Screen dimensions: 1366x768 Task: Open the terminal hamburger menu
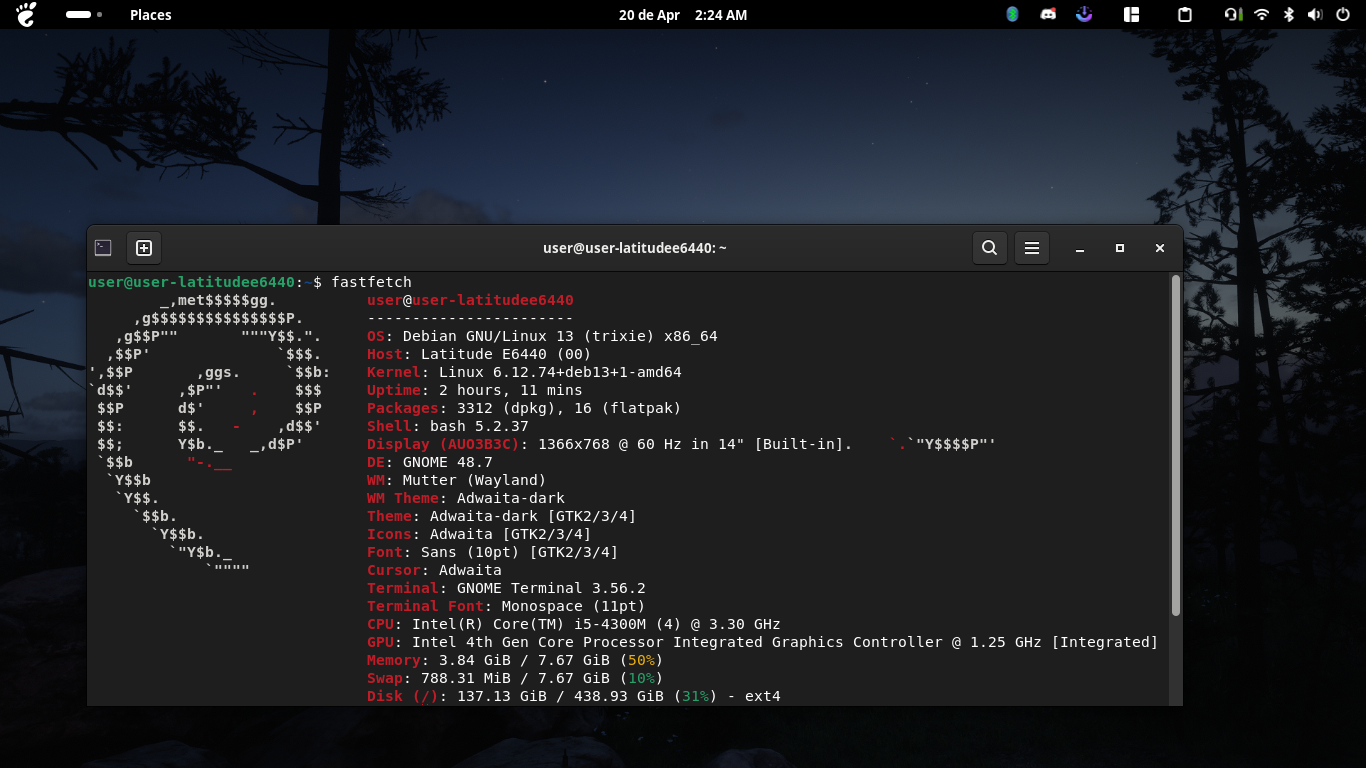1032,248
